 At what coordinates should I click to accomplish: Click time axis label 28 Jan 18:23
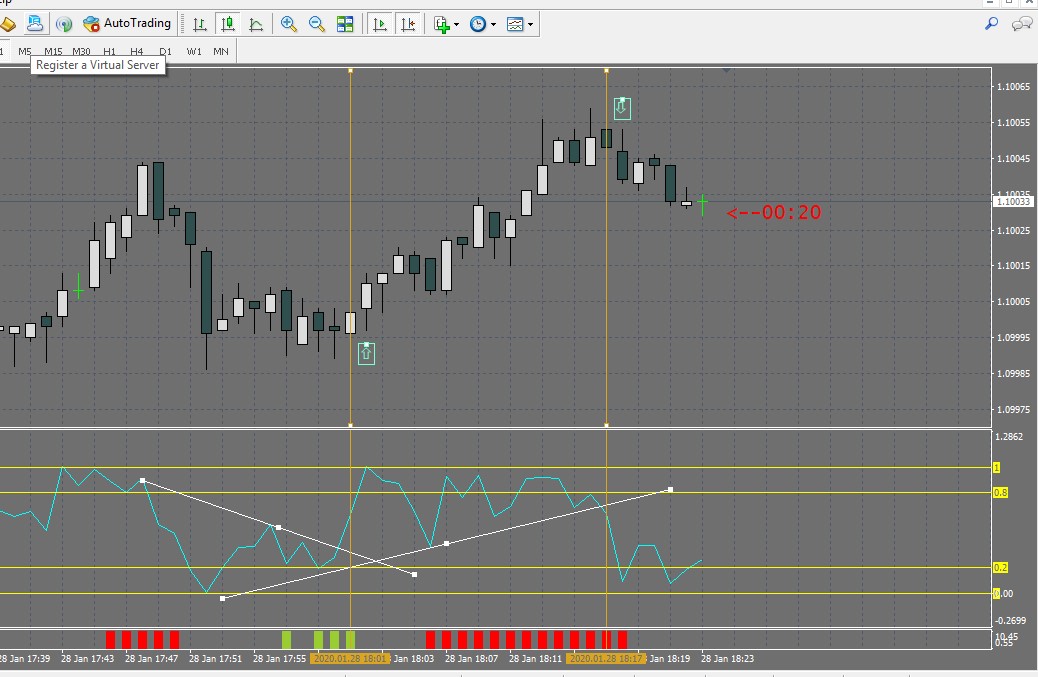727,658
